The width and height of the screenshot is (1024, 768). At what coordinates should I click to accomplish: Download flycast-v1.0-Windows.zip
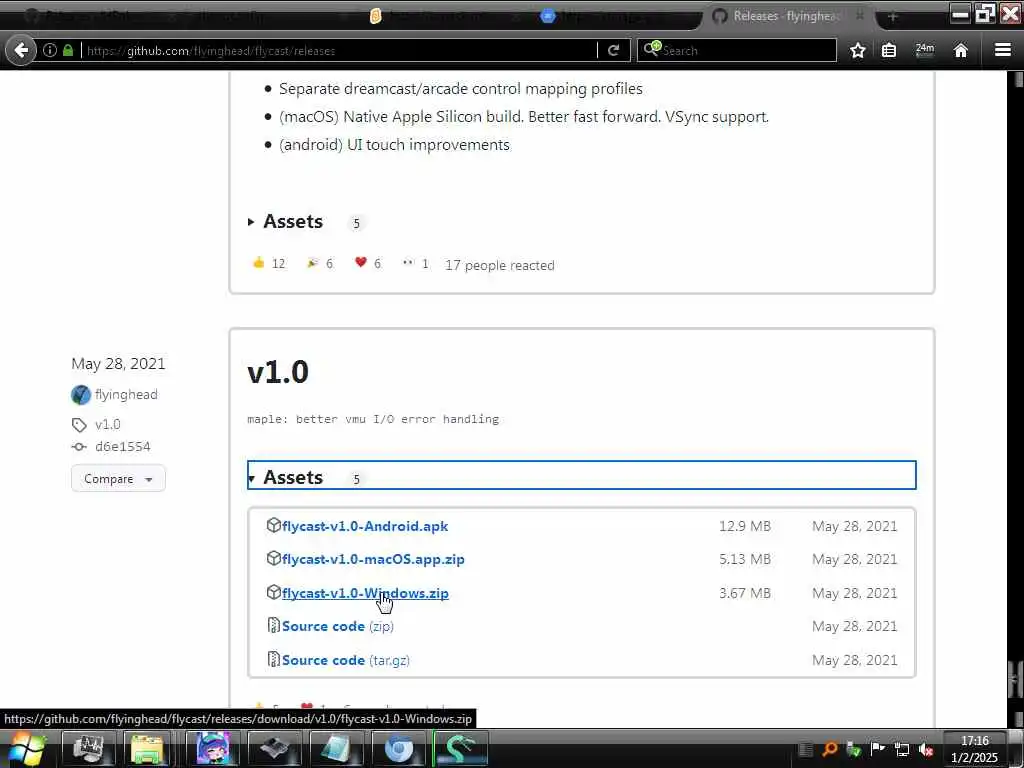click(365, 593)
